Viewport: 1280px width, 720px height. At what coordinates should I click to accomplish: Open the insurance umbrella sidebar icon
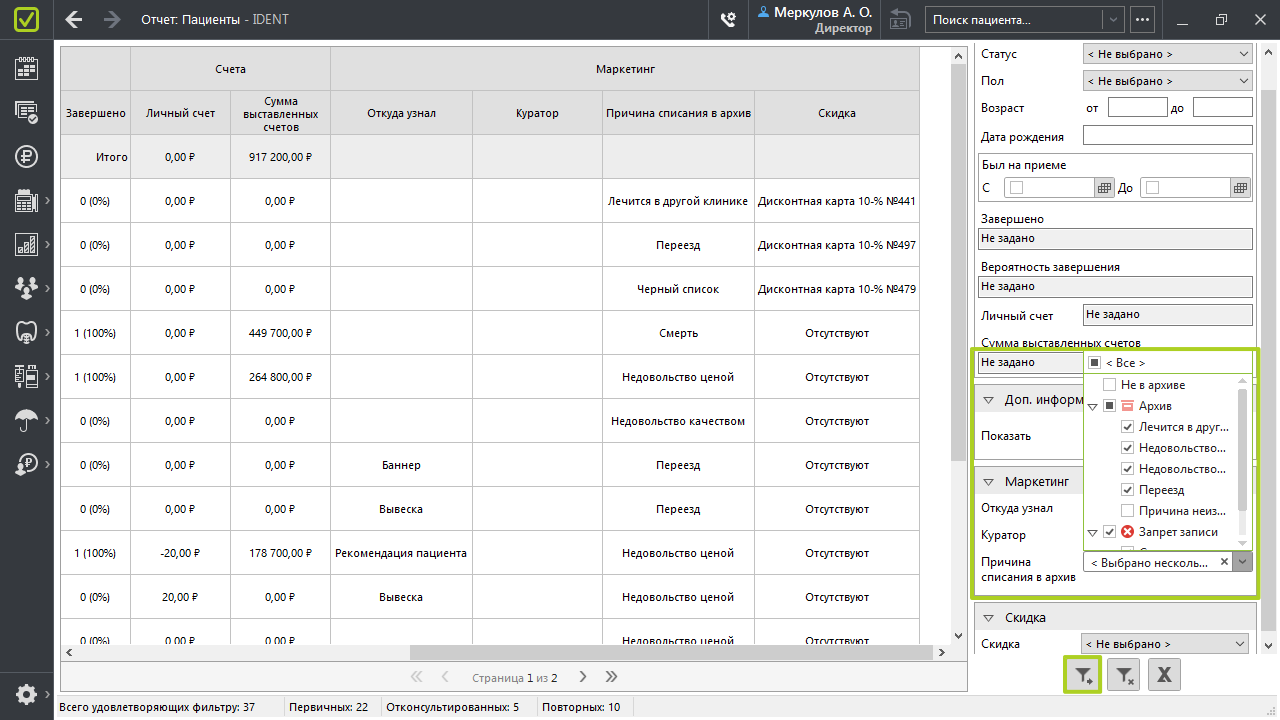(27, 420)
